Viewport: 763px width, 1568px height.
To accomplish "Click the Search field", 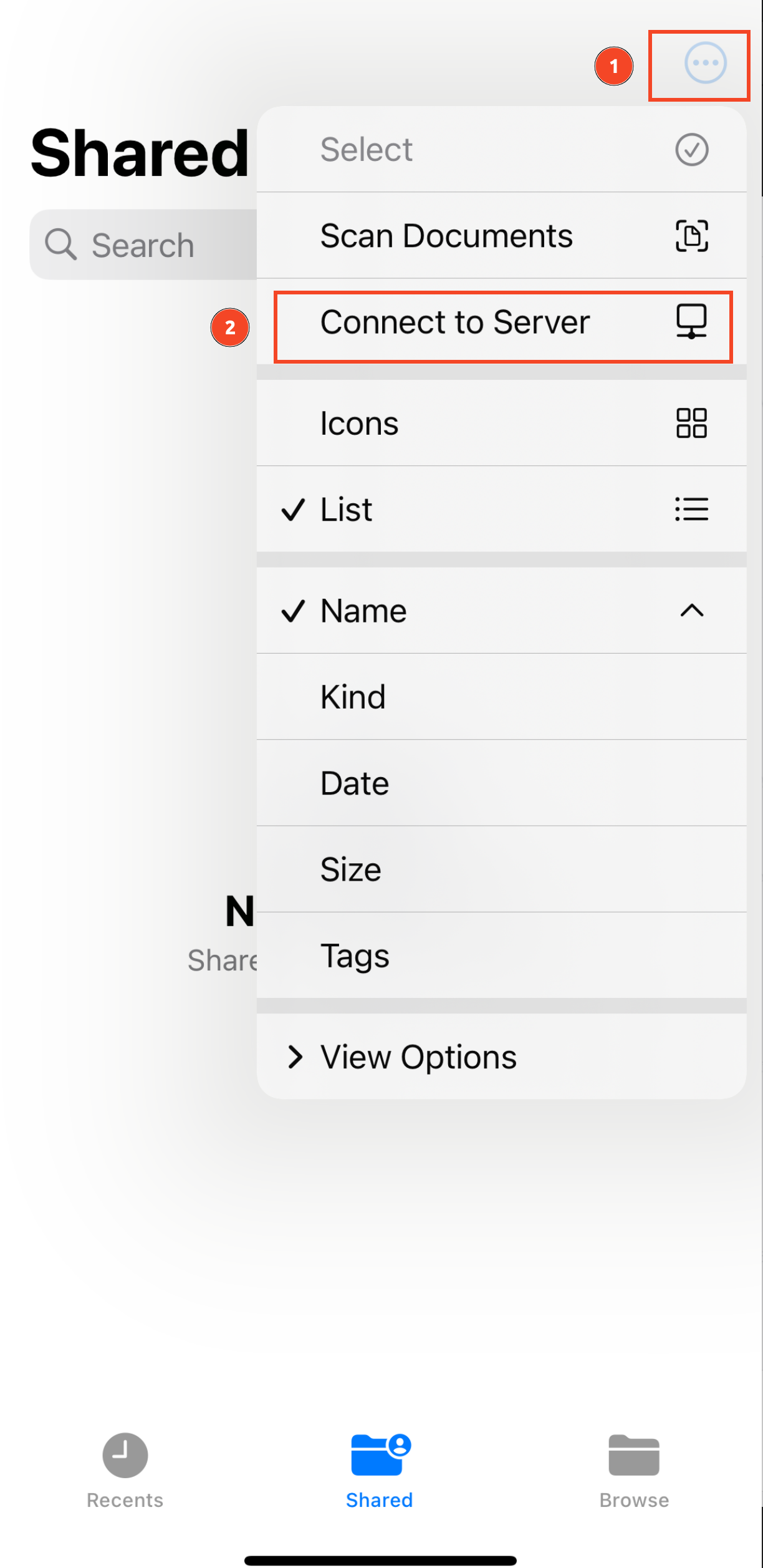I will [x=145, y=244].
